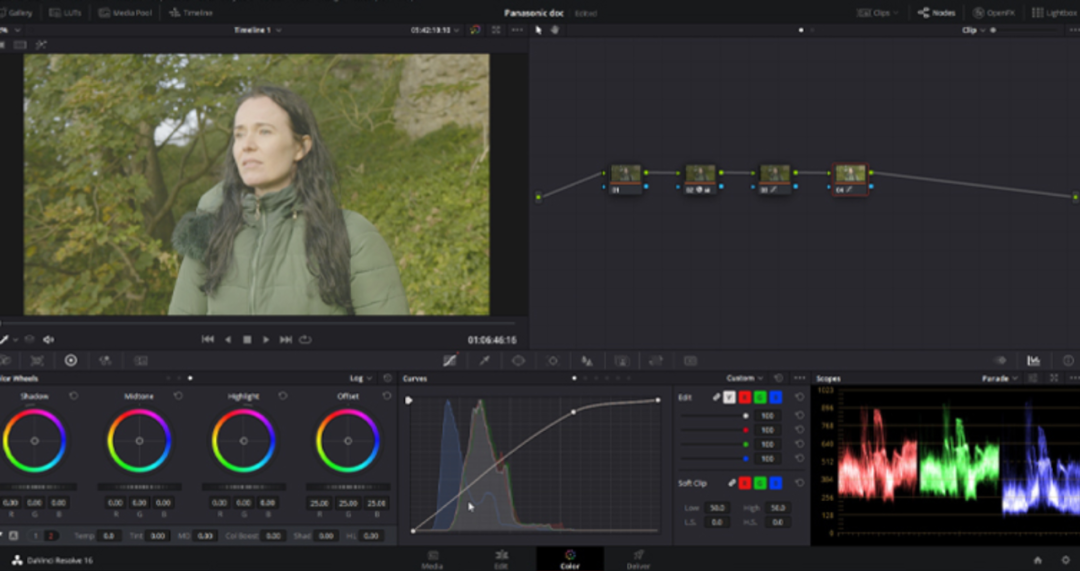Screen dimensions: 1080x571
Task: Open the Curves palette icon
Action: (x=450, y=360)
